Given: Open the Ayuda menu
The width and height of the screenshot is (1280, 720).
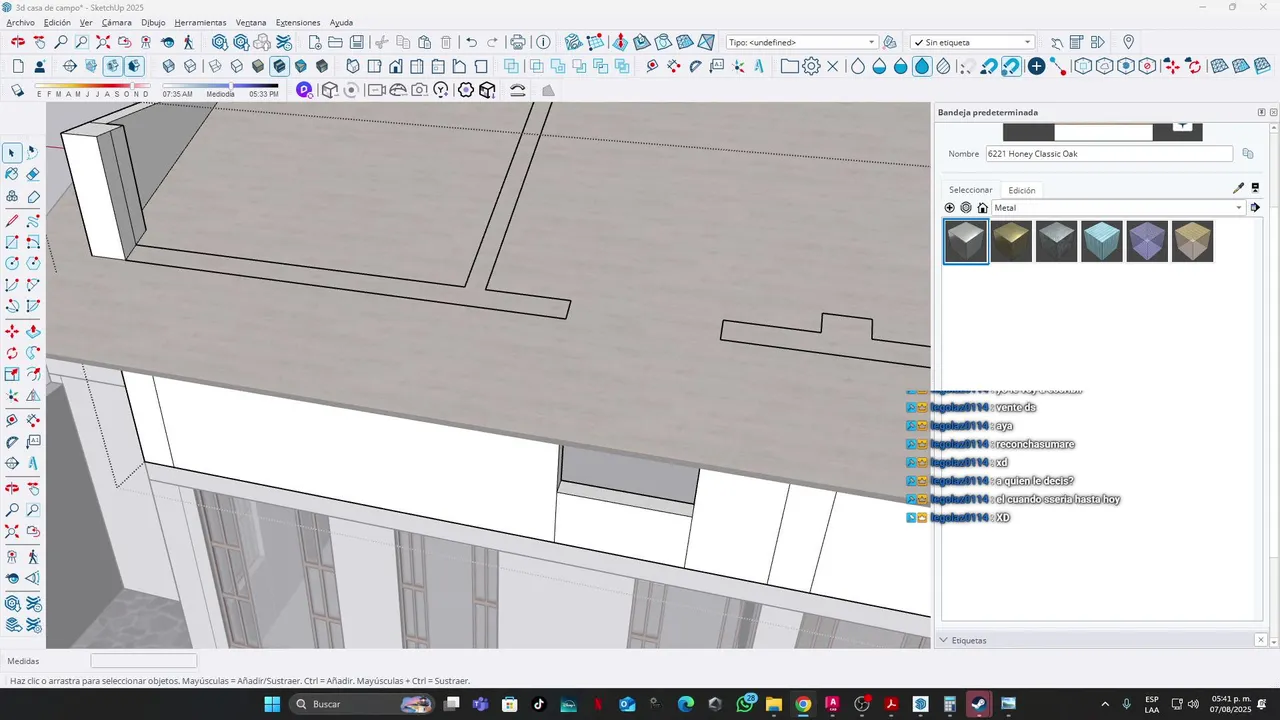Looking at the screenshot, I should (341, 22).
